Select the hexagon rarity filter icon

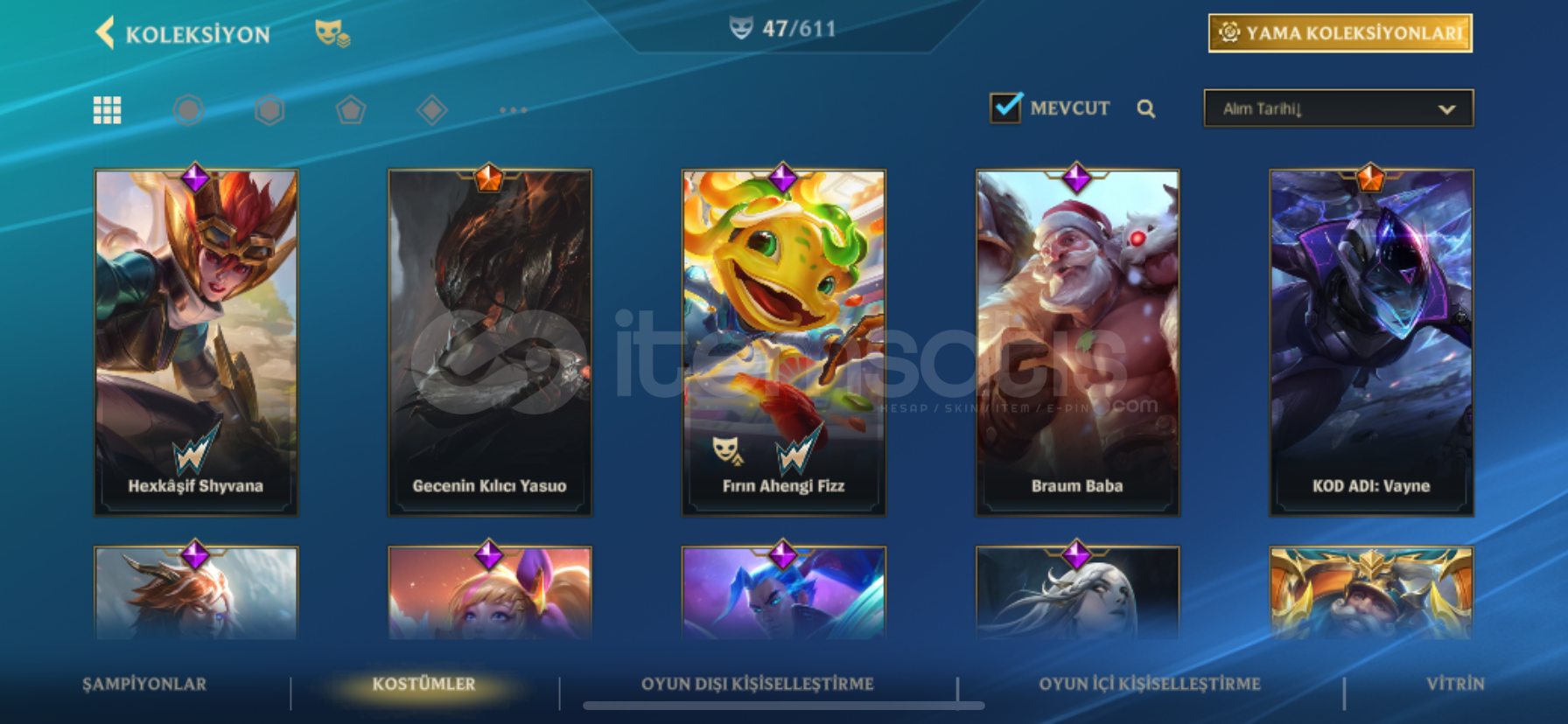click(269, 110)
